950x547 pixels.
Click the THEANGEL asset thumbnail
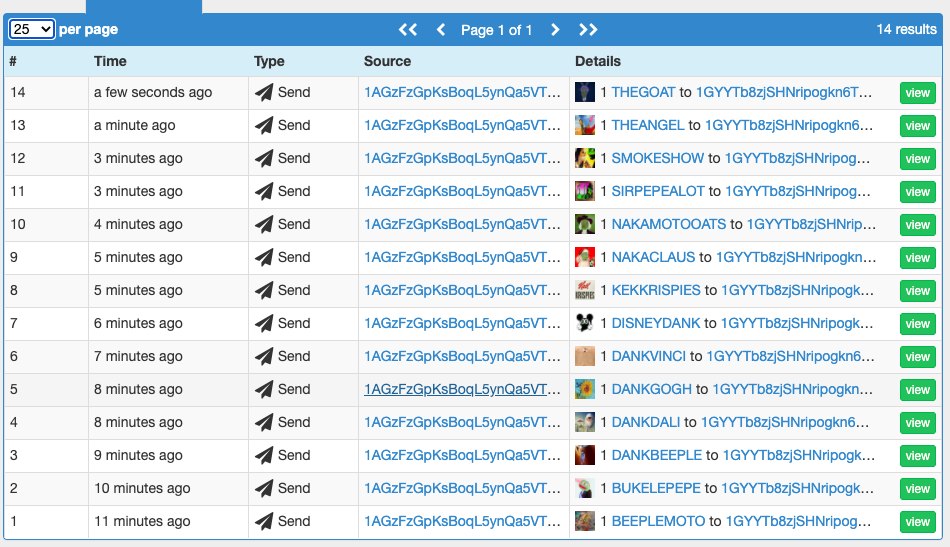[x=585, y=125]
